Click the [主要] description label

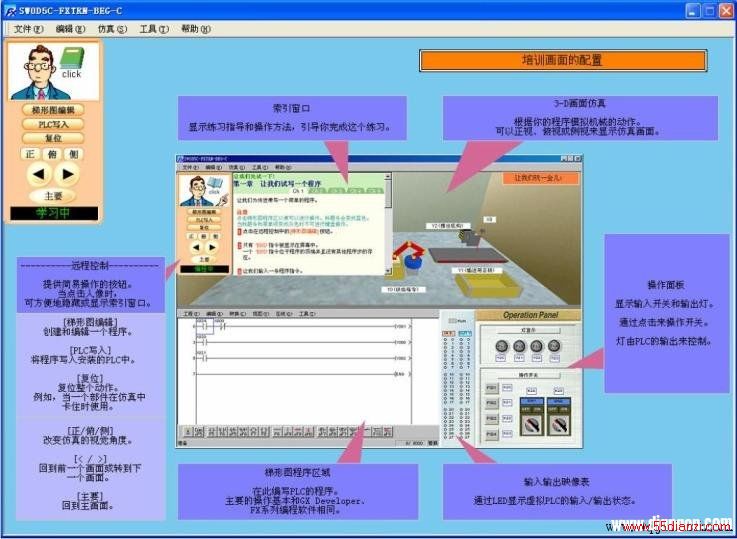click(x=89, y=496)
